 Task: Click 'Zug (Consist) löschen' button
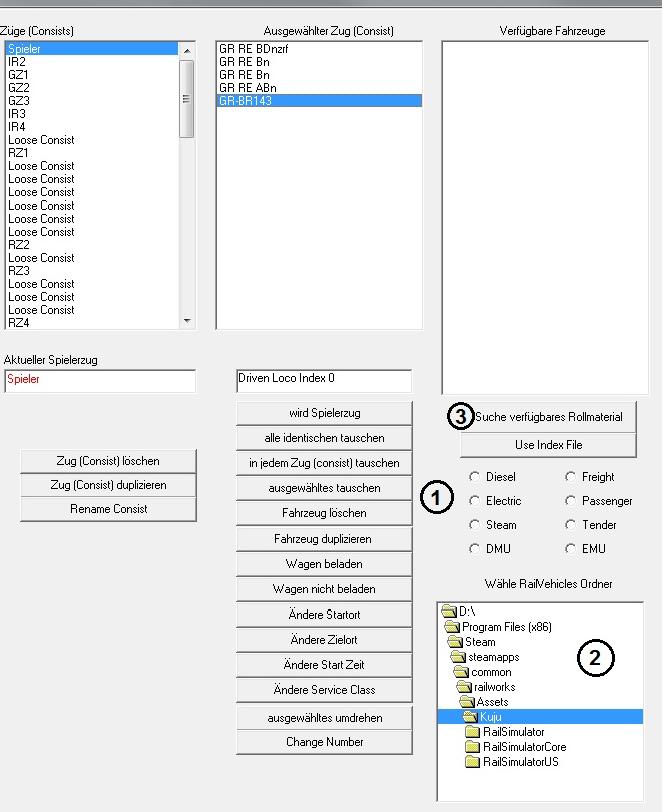(108, 461)
